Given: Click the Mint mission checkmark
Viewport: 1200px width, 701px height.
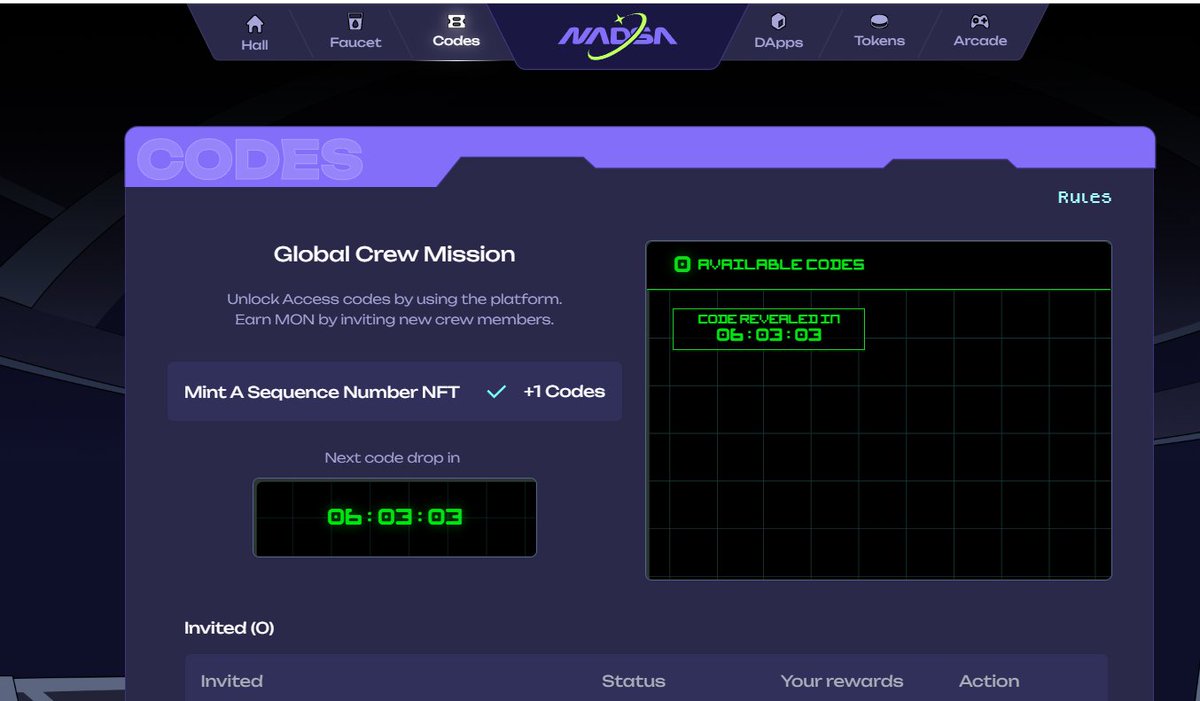Looking at the screenshot, I should (496, 392).
